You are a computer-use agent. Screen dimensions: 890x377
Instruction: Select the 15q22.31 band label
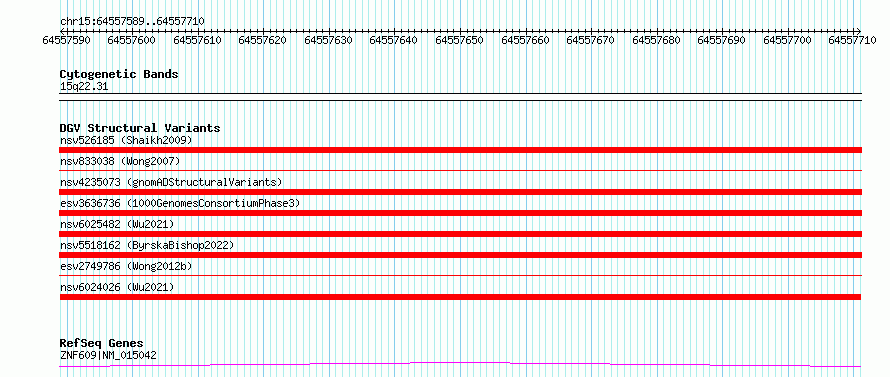pos(84,87)
